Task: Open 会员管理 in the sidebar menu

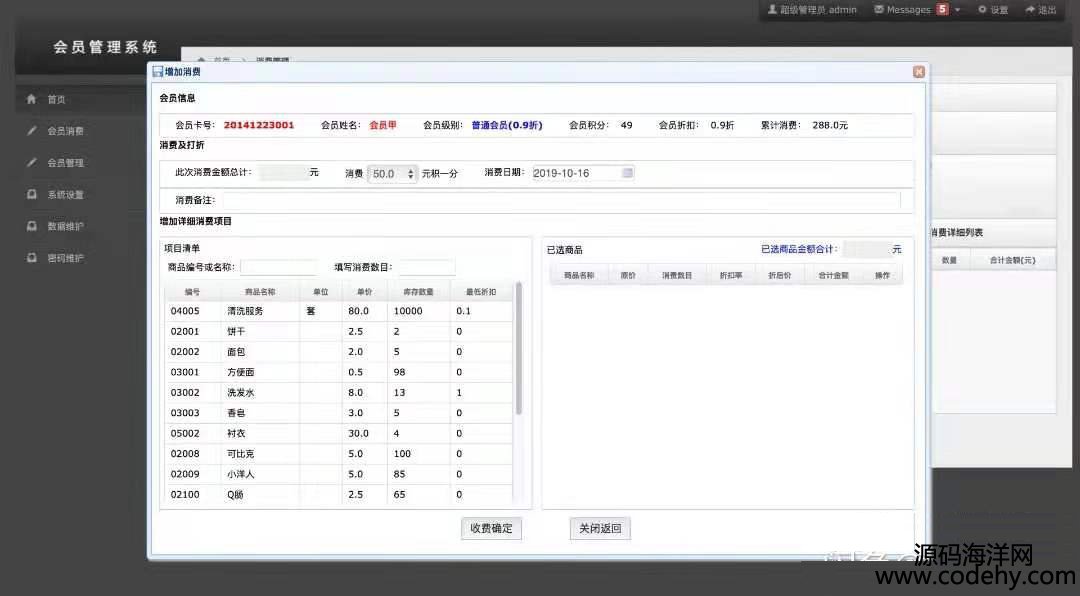Action: click(x=65, y=163)
